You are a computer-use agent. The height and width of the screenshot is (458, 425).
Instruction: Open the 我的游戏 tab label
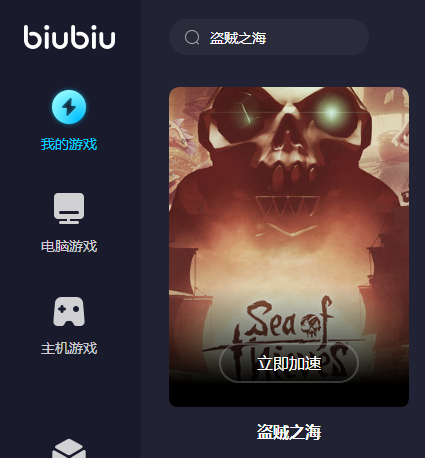(x=69, y=144)
